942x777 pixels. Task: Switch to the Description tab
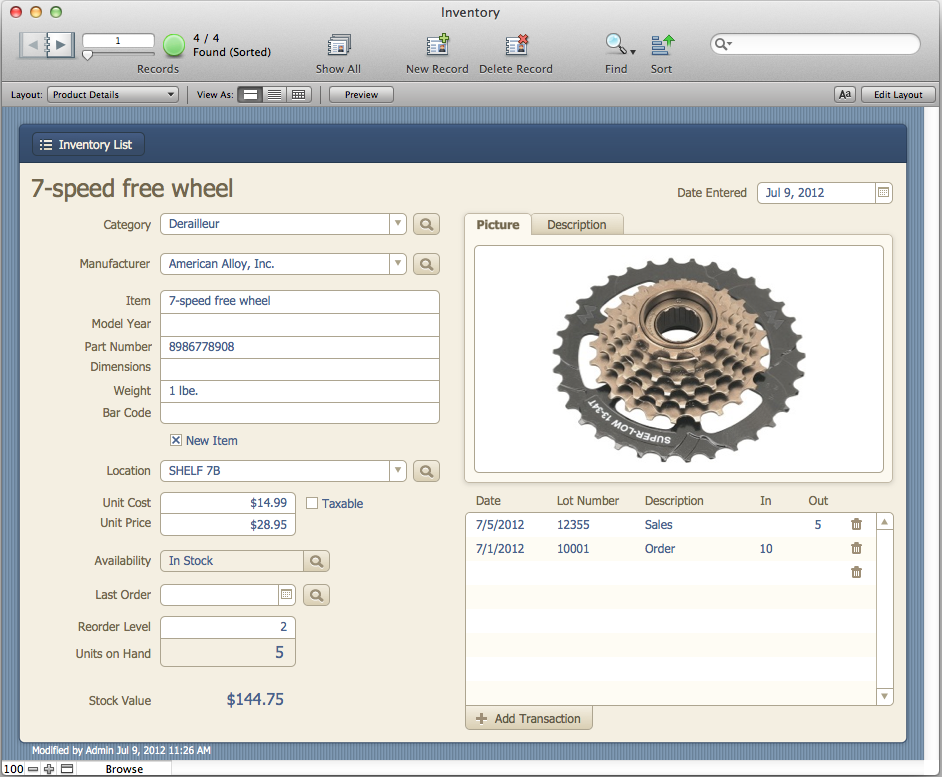click(577, 225)
